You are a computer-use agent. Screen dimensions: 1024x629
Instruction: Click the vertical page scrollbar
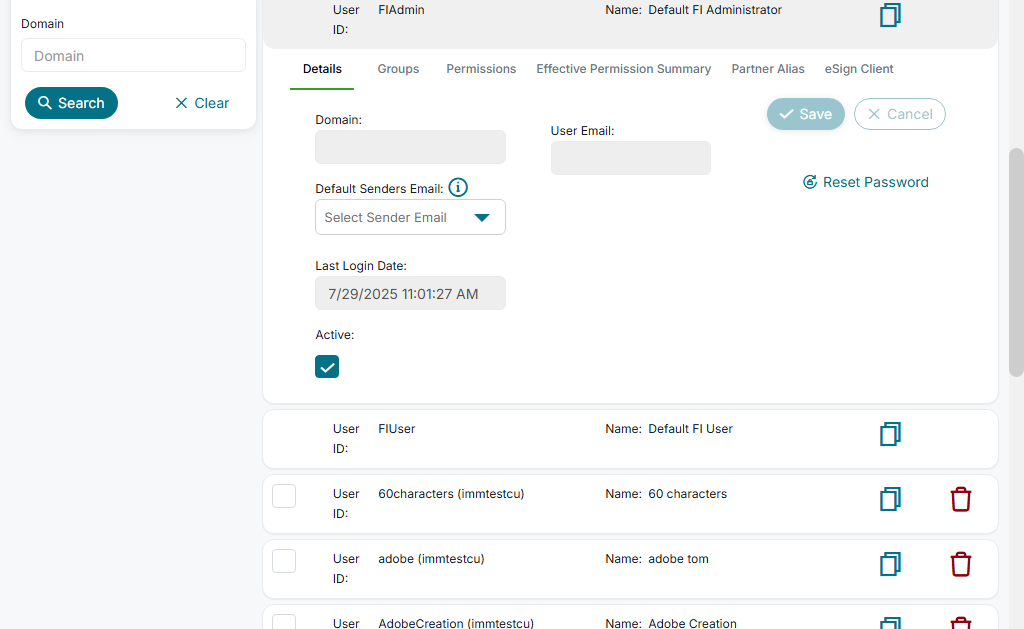(1016, 262)
